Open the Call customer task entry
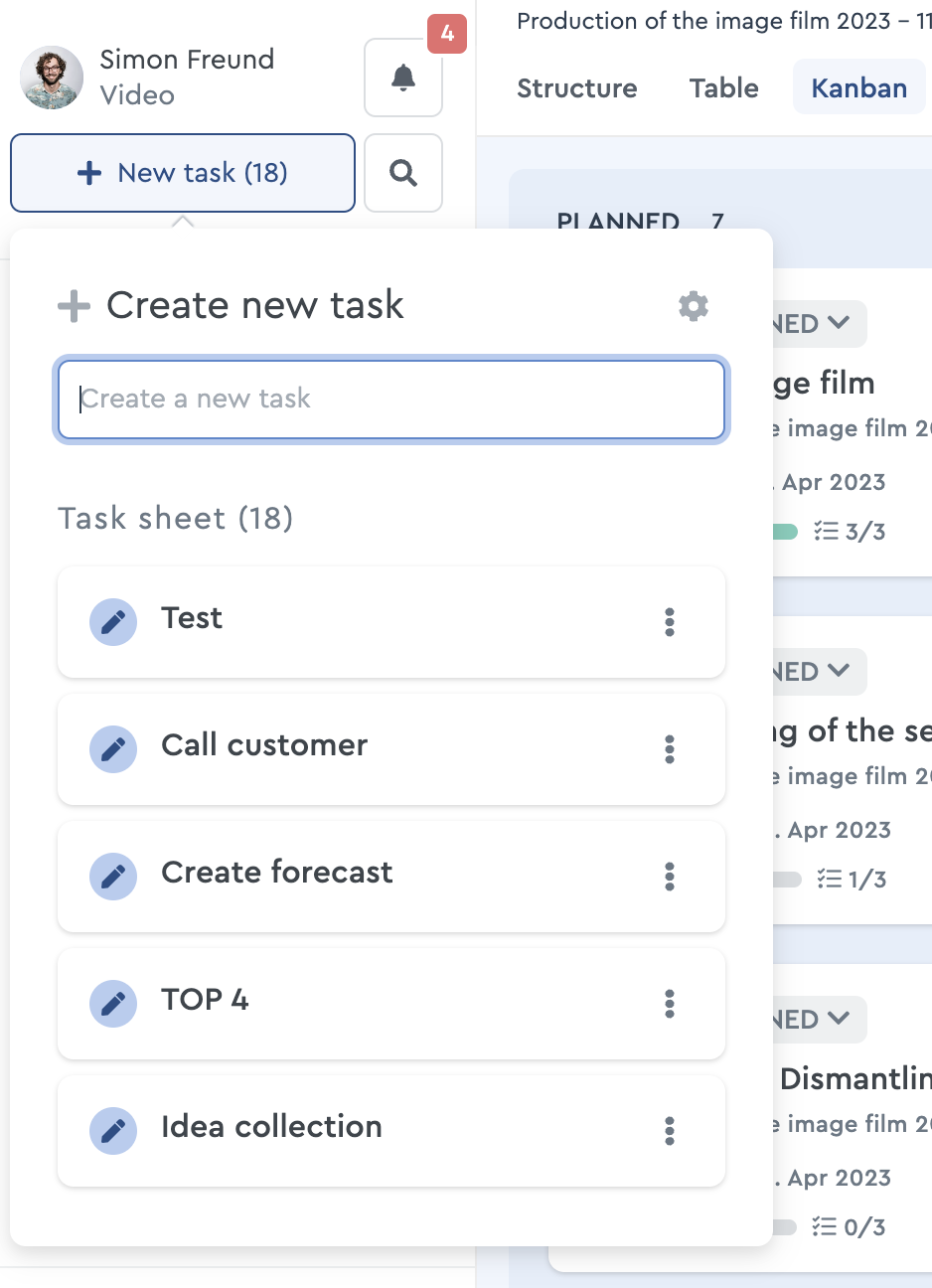932x1288 pixels. pyautogui.click(x=391, y=749)
